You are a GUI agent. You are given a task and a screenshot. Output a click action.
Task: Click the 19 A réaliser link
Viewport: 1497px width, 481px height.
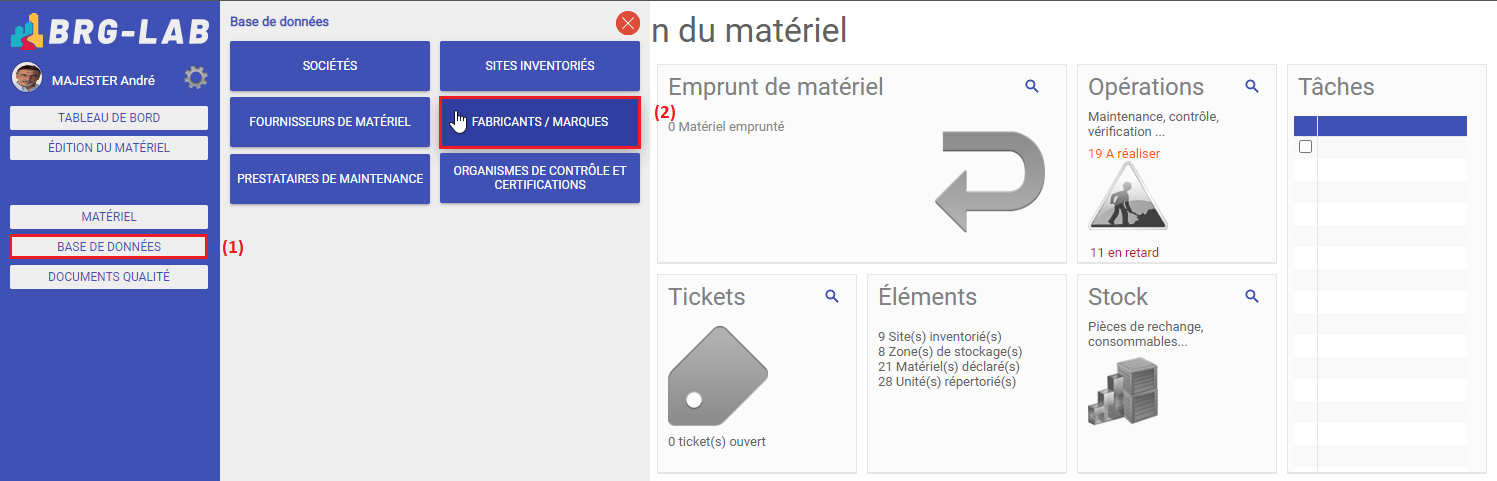1124,154
